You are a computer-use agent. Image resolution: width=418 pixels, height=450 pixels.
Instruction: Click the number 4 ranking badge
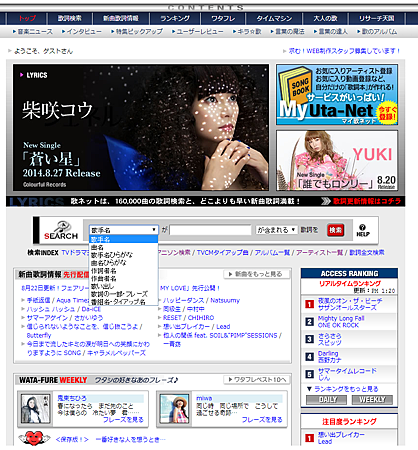(310, 357)
